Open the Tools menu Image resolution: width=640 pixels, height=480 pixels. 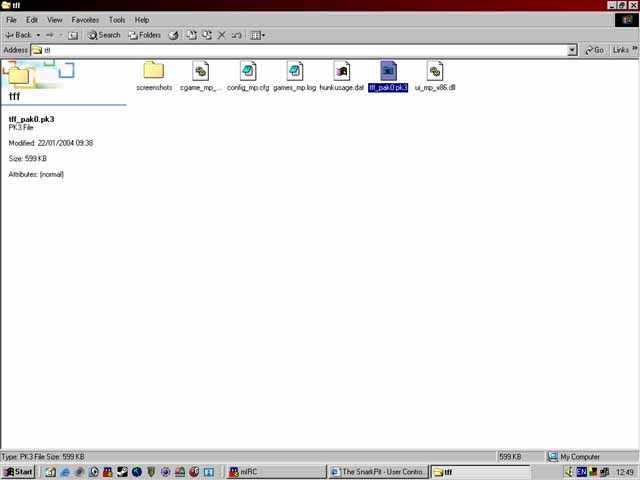[117, 20]
